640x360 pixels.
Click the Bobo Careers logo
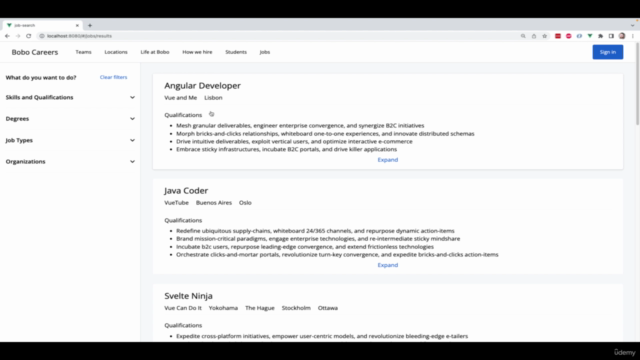tap(35, 52)
